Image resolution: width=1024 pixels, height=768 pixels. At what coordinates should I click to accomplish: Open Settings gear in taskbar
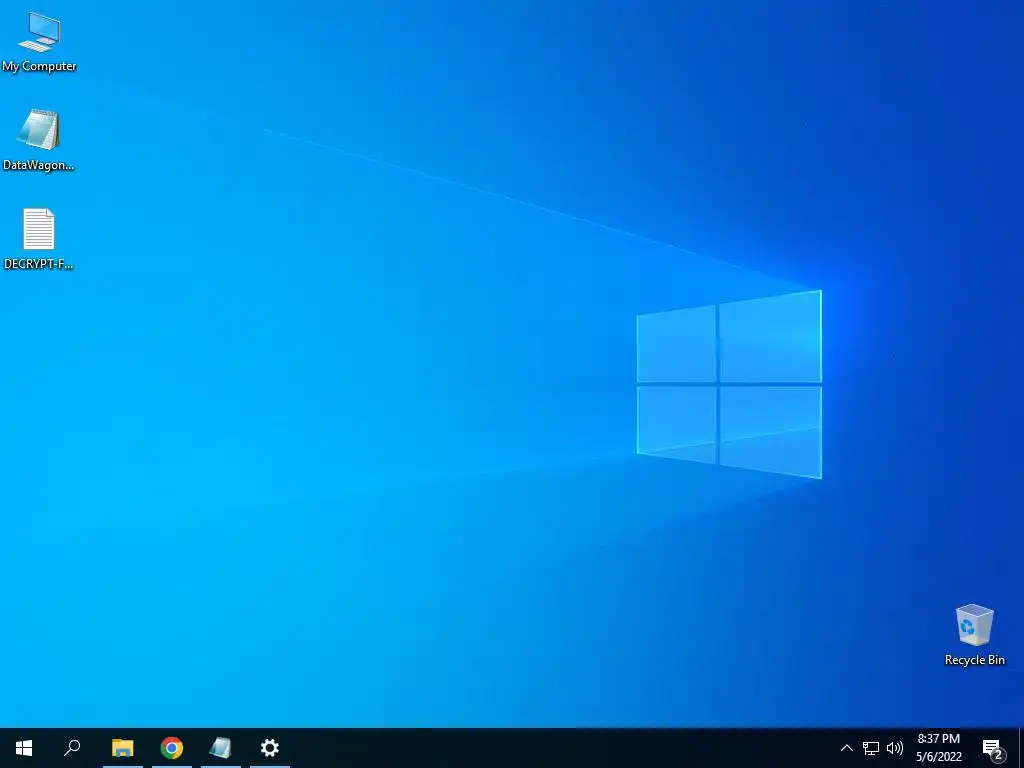(x=270, y=748)
